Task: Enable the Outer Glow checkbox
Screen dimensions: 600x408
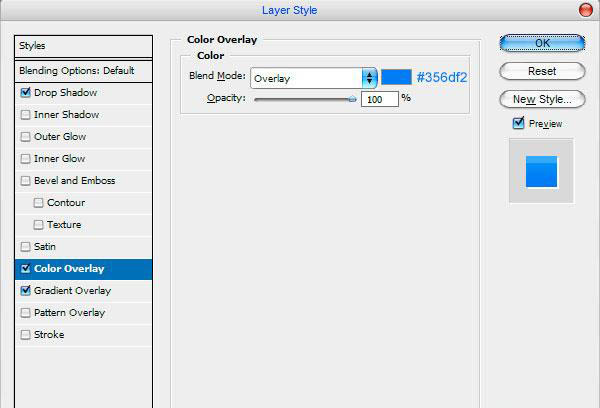Action: 25,137
